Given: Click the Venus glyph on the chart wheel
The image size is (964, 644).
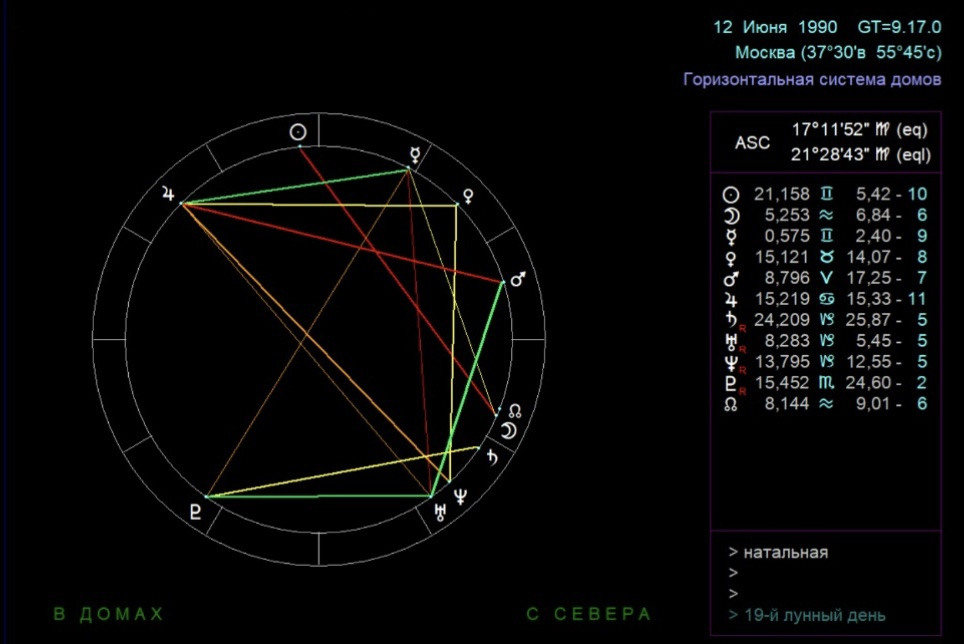Looking at the screenshot, I should 468,194.
